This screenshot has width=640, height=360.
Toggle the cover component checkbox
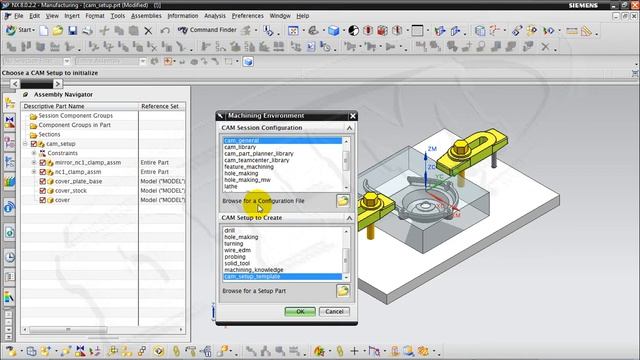42,200
